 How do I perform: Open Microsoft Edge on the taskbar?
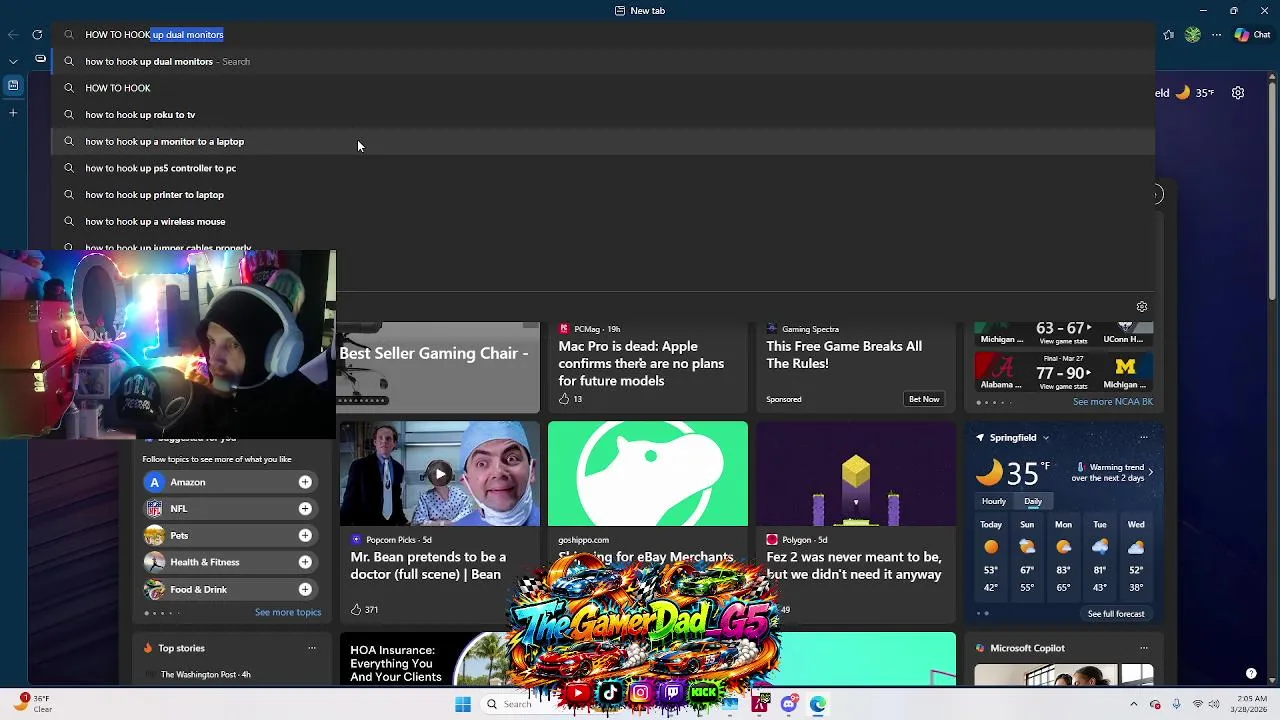click(x=818, y=704)
